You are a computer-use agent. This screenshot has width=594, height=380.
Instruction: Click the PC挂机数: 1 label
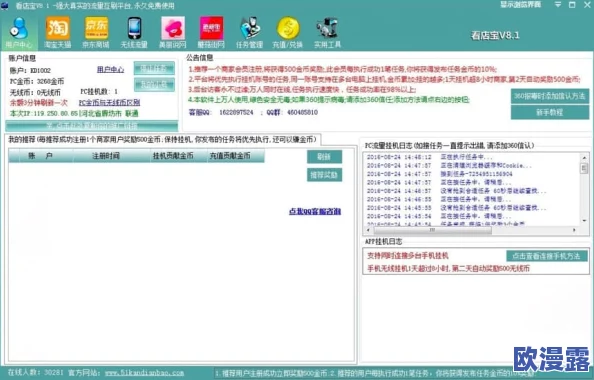[x=99, y=92]
